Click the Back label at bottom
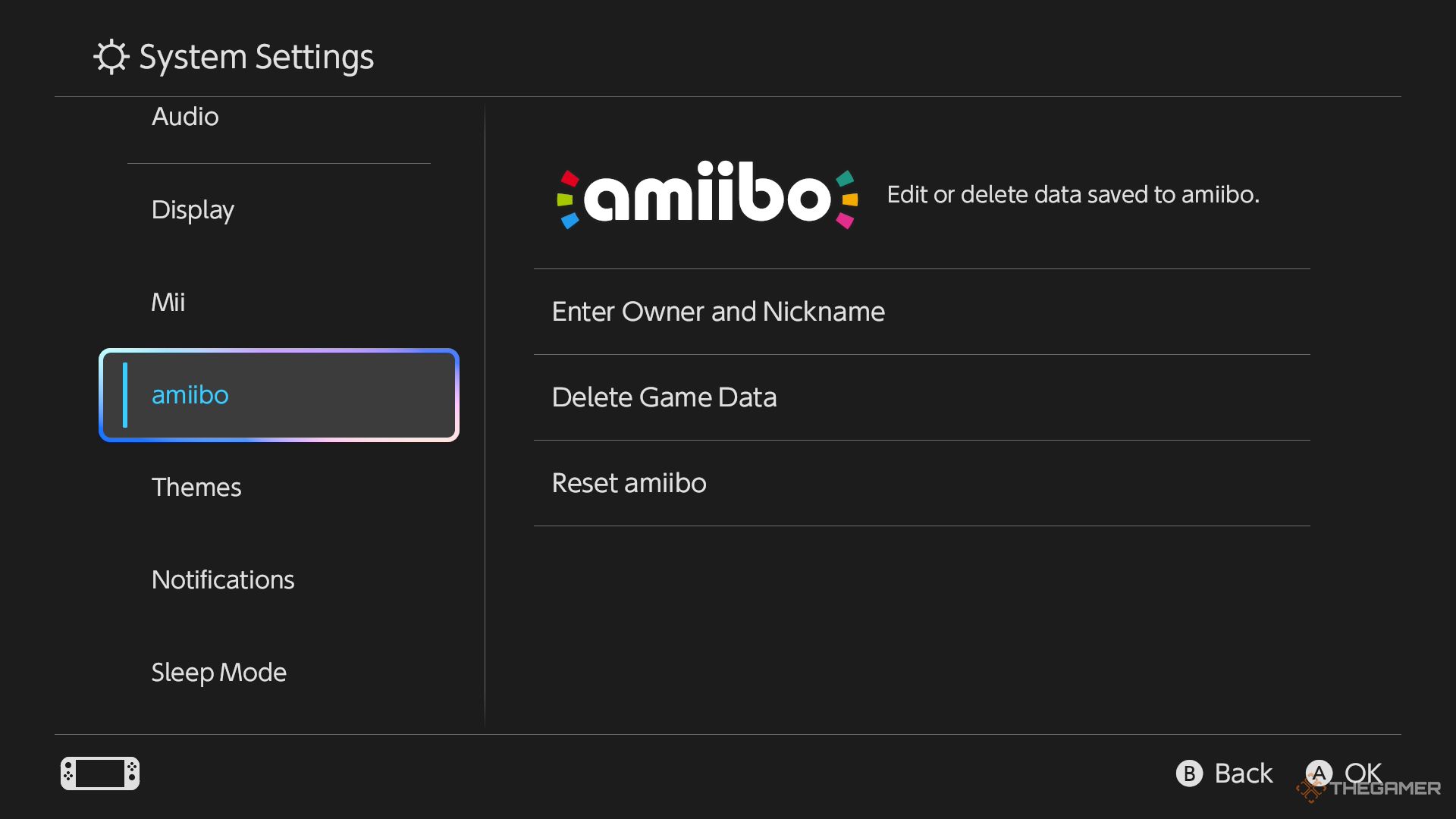The height and width of the screenshot is (819, 1456). 1244,773
